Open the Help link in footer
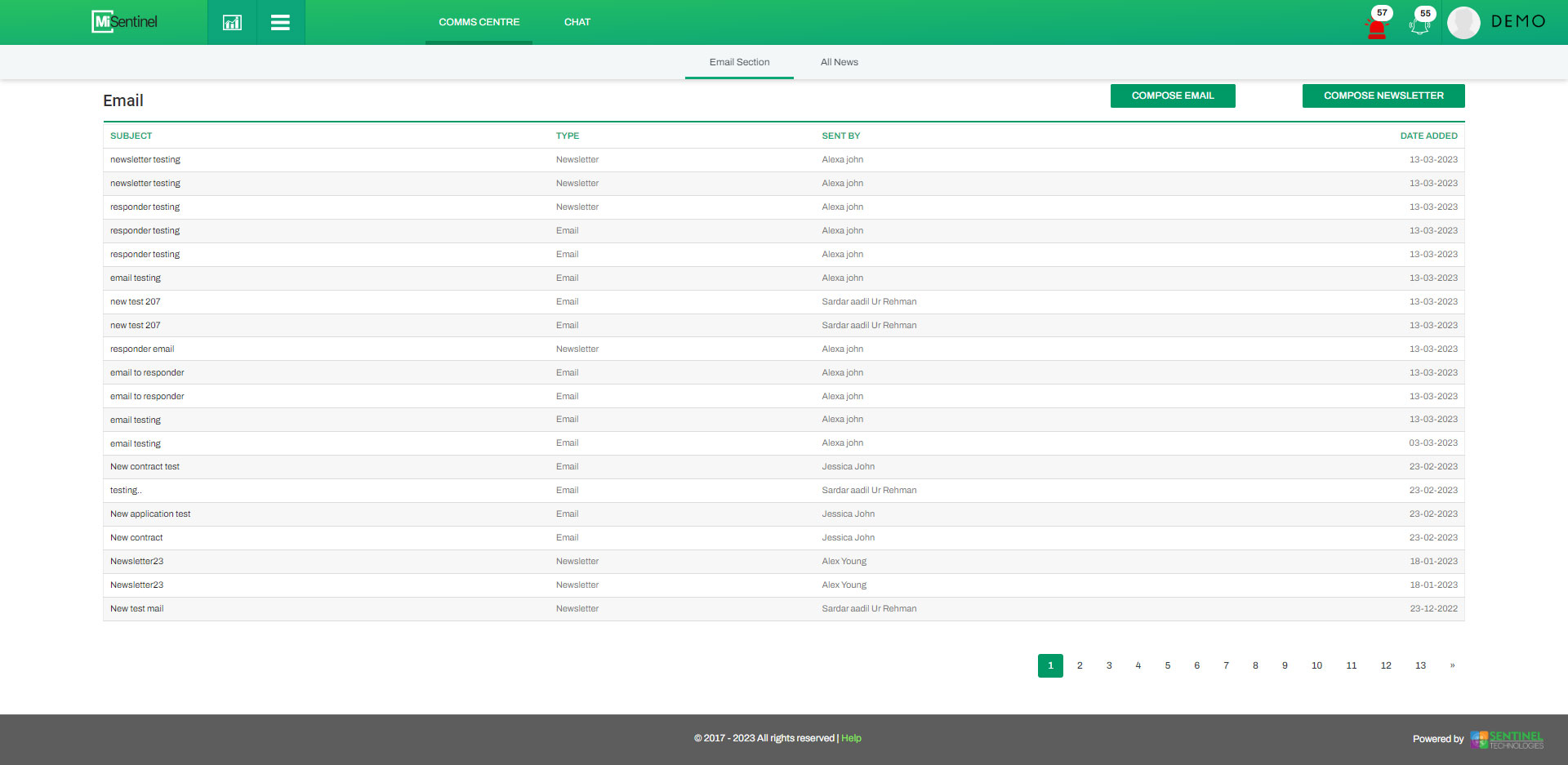 (851, 738)
